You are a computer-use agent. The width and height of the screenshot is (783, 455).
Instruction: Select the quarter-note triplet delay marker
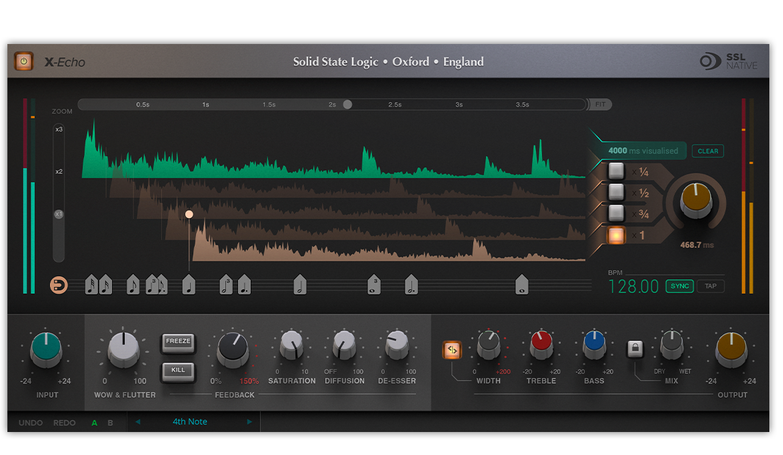click(x=152, y=285)
